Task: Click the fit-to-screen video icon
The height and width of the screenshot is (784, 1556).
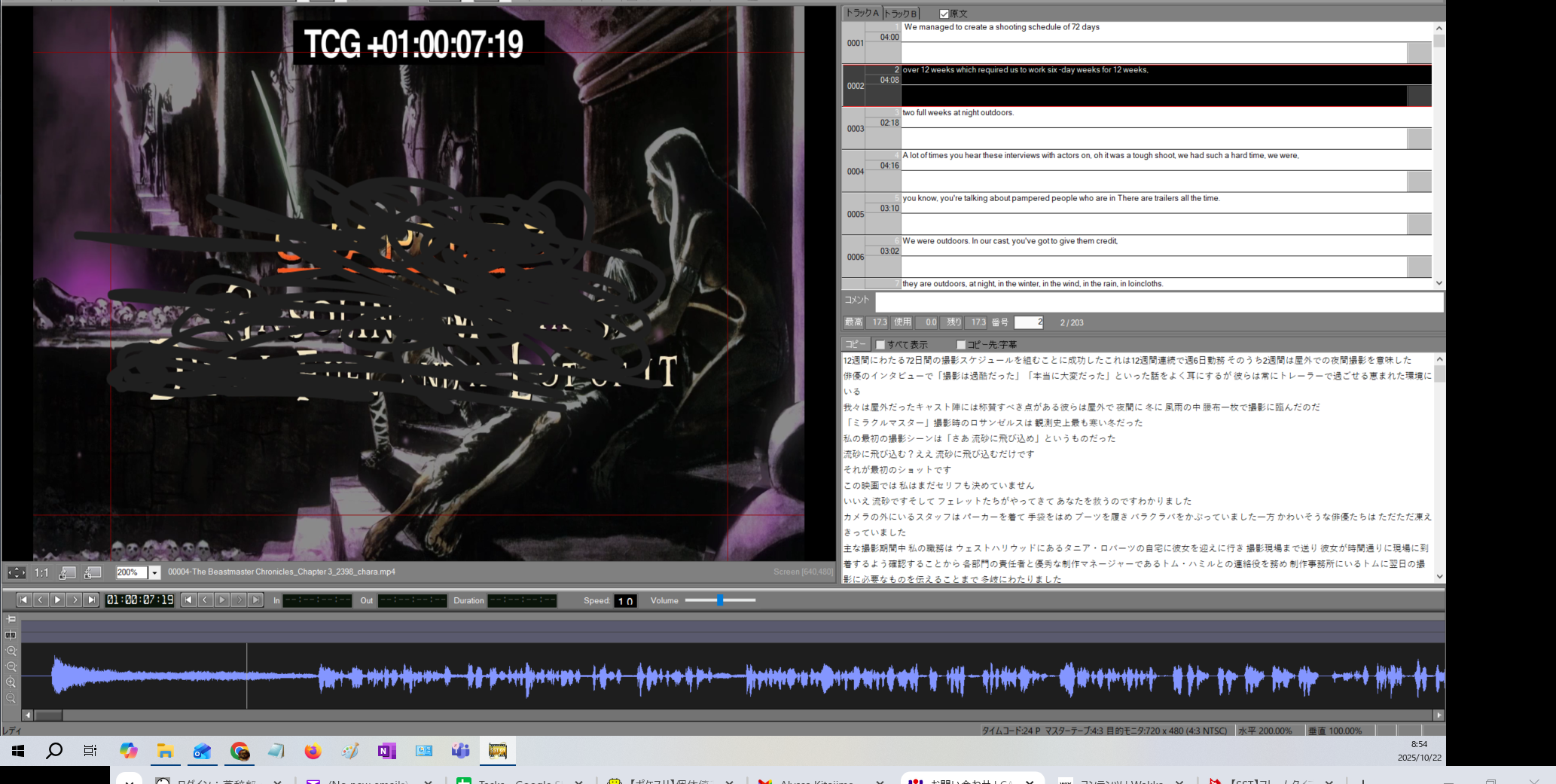Action: click(x=17, y=573)
